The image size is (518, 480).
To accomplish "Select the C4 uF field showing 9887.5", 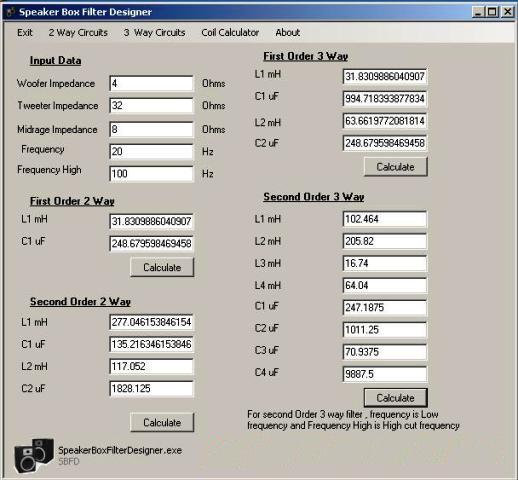I will (x=385, y=374).
